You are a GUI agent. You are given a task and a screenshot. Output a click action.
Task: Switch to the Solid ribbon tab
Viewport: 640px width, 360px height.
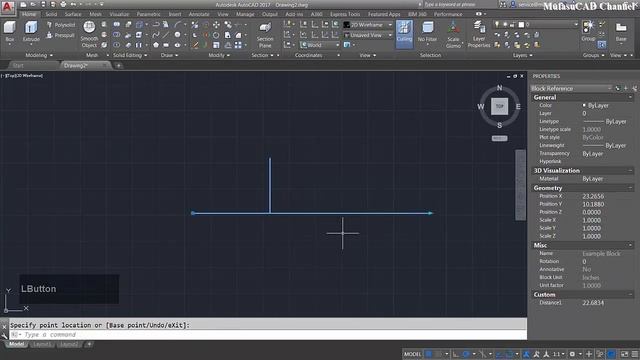pos(51,14)
